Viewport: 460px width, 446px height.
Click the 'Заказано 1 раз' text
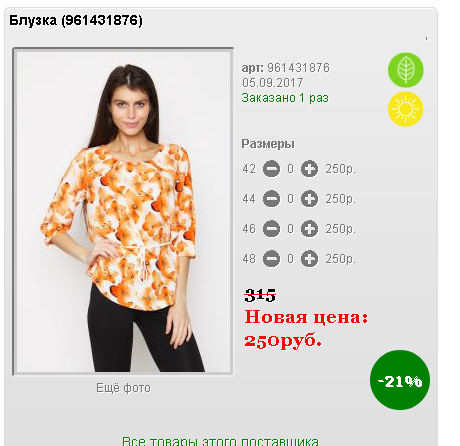point(285,98)
